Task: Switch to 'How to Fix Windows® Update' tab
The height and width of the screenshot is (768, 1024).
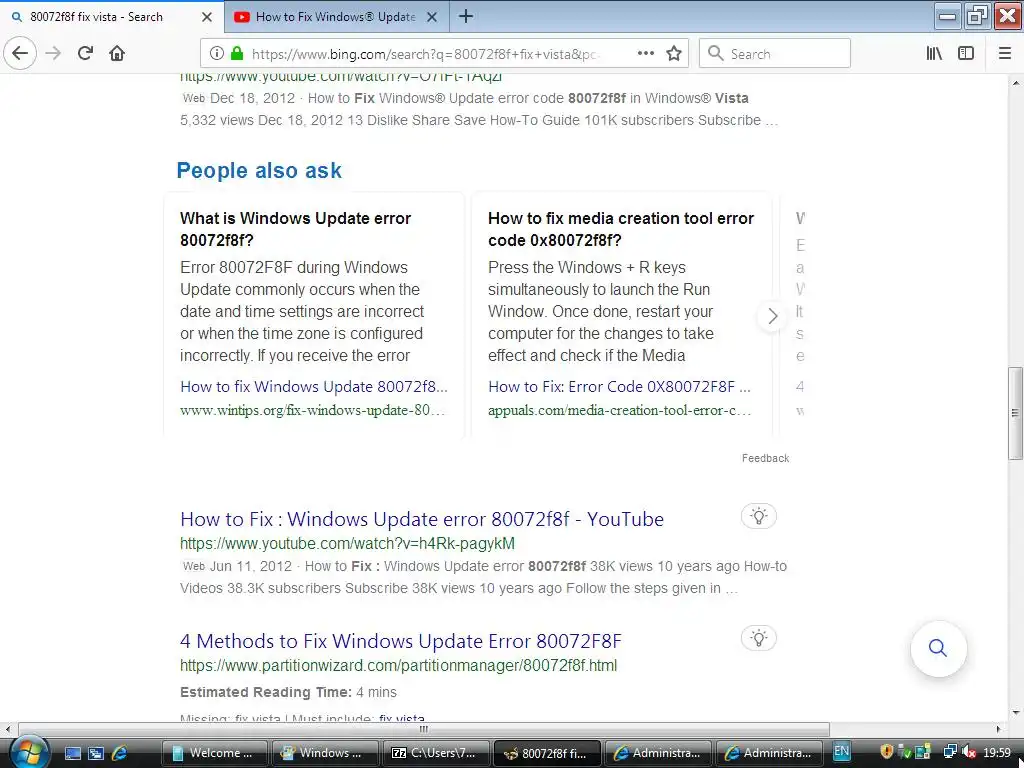Action: click(x=335, y=17)
